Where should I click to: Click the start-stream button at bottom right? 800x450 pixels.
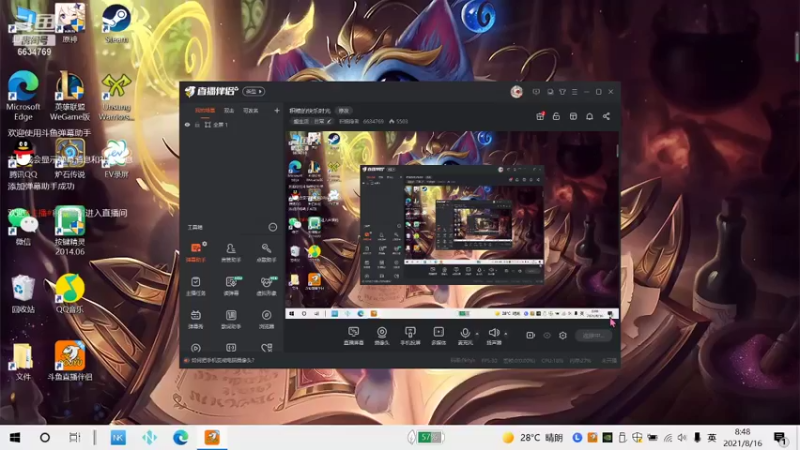593,336
